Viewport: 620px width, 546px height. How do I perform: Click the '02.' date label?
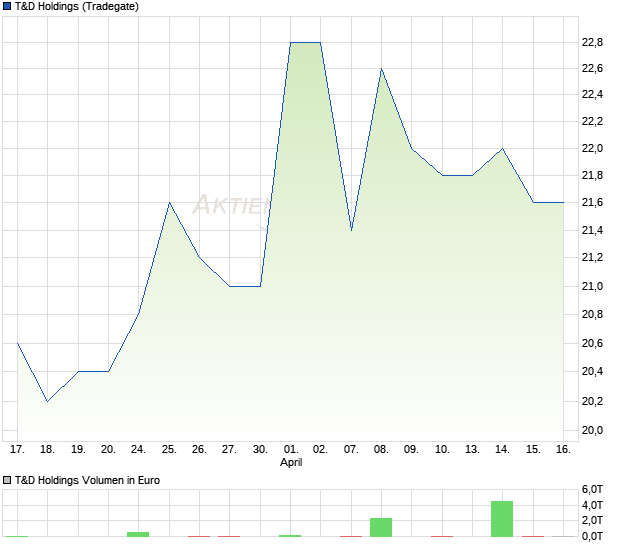click(x=320, y=450)
